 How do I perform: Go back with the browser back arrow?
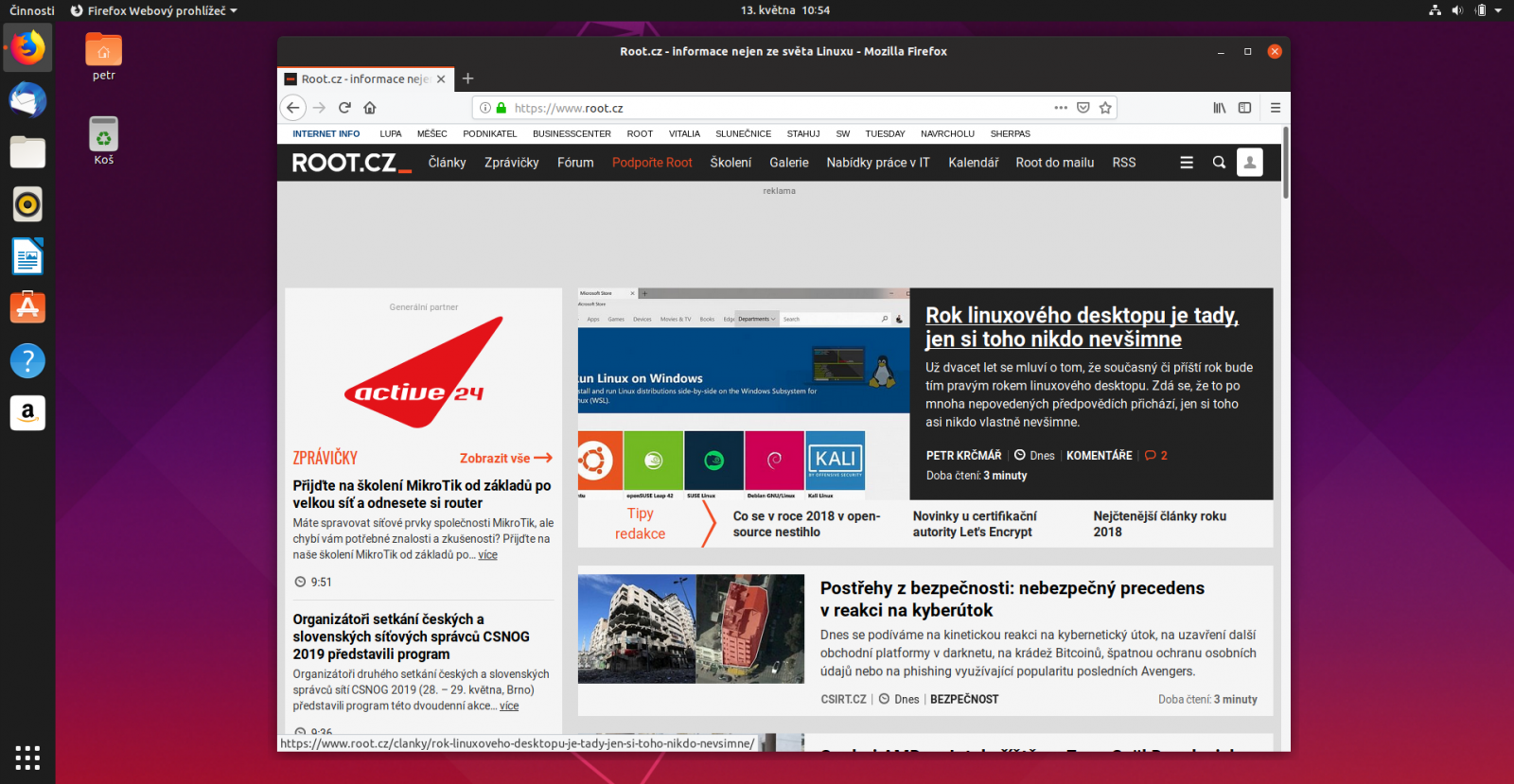coord(293,108)
